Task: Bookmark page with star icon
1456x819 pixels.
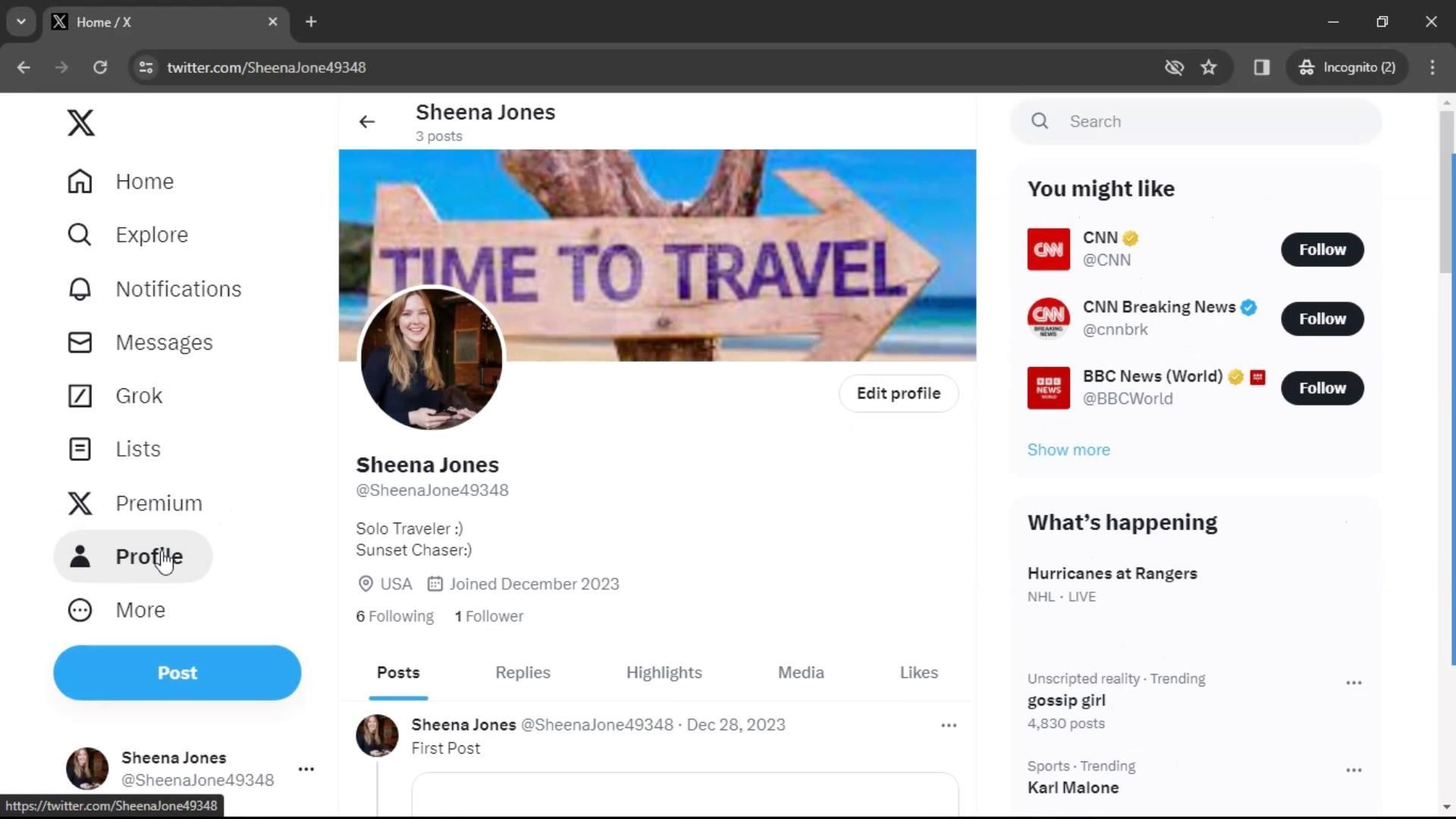Action: tap(1209, 67)
